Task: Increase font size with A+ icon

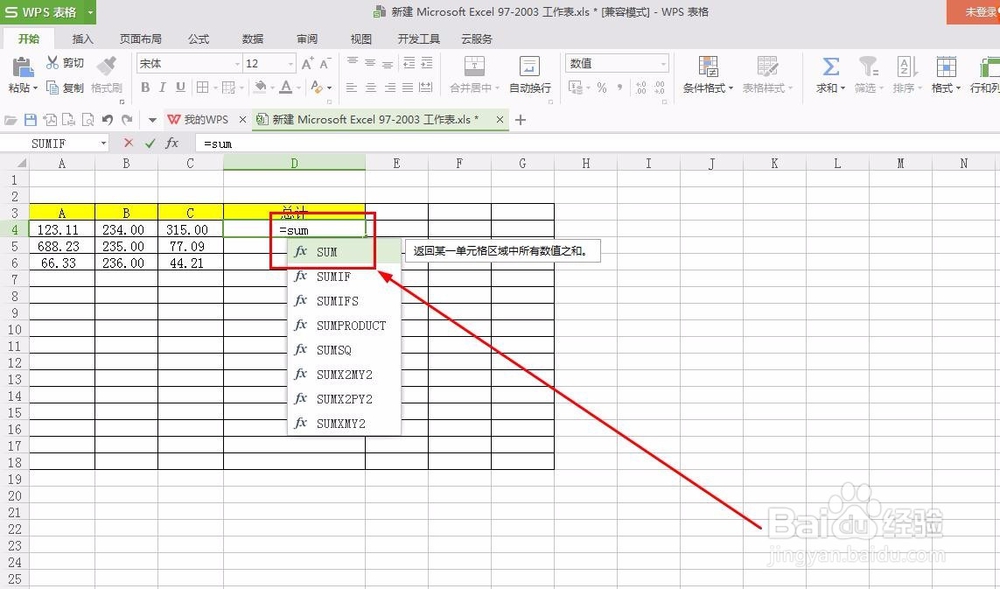Action: 307,63
